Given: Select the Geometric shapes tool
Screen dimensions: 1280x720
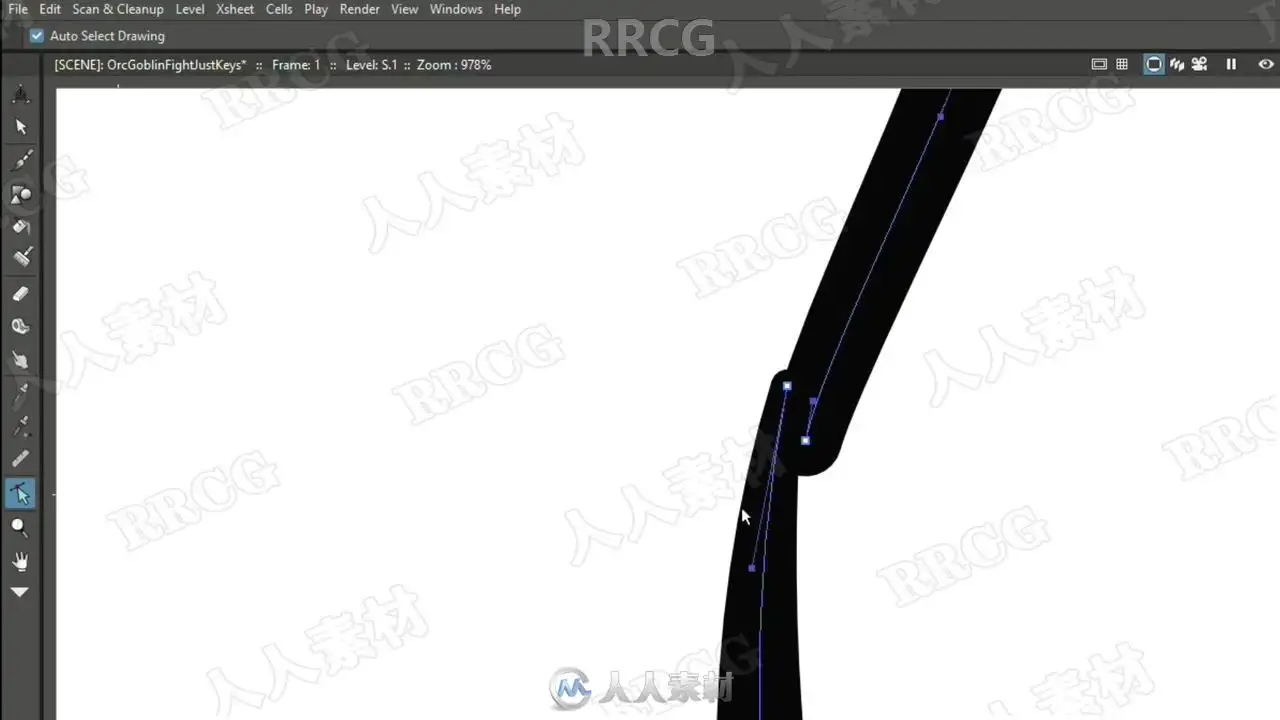Looking at the screenshot, I should (20, 193).
